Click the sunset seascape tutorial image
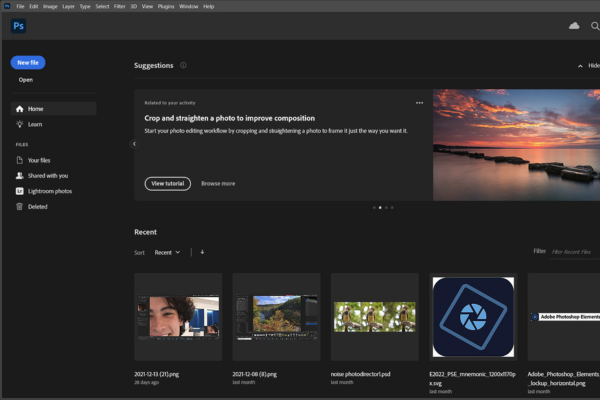 (516, 145)
